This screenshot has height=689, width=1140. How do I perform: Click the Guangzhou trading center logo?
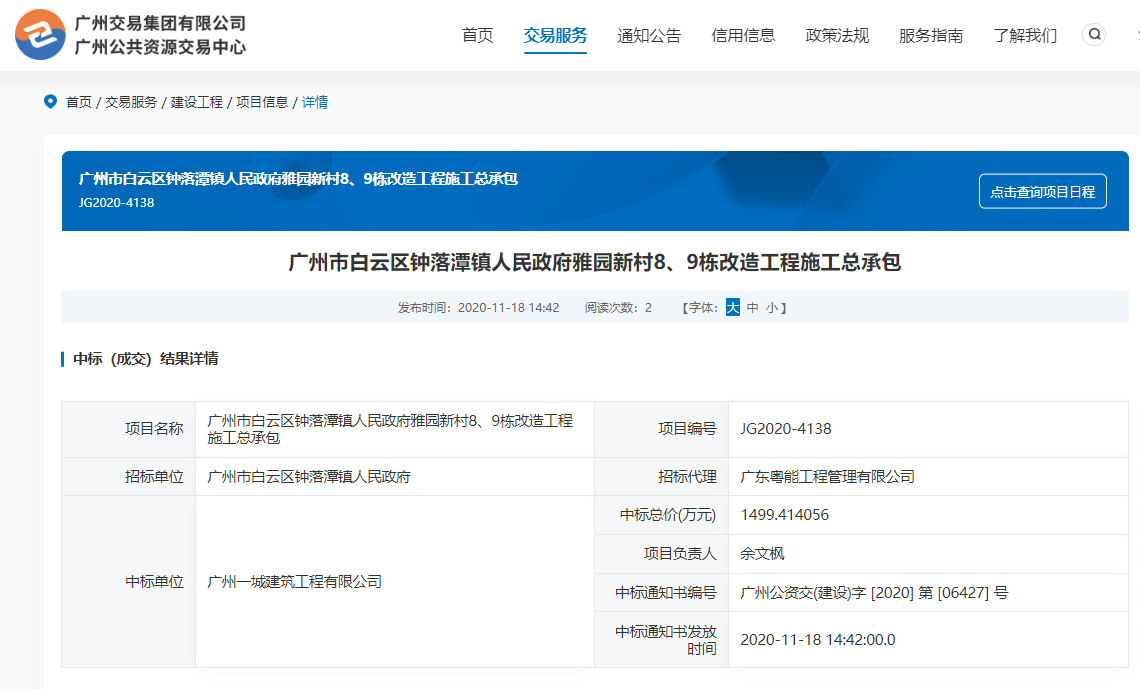coord(40,35)
